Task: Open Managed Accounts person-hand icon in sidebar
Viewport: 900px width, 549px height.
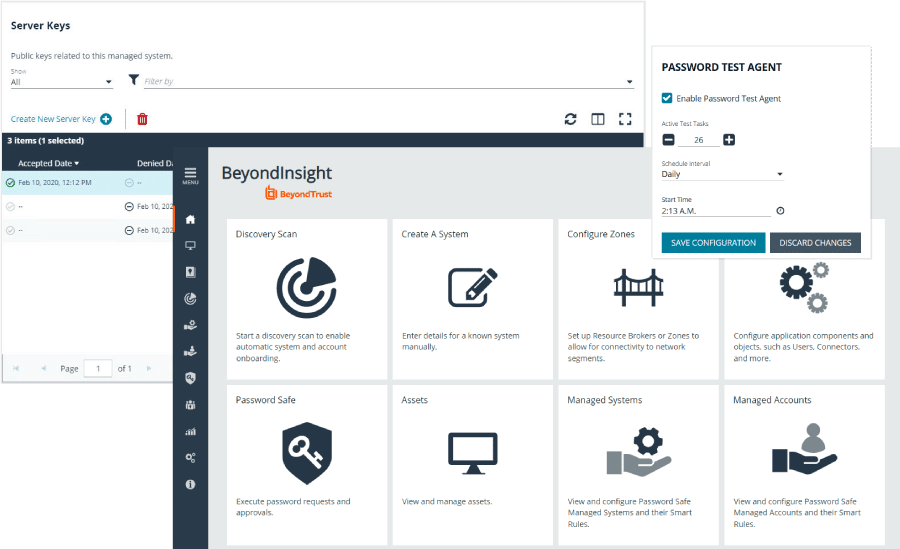Action: (x=191, y=351)
